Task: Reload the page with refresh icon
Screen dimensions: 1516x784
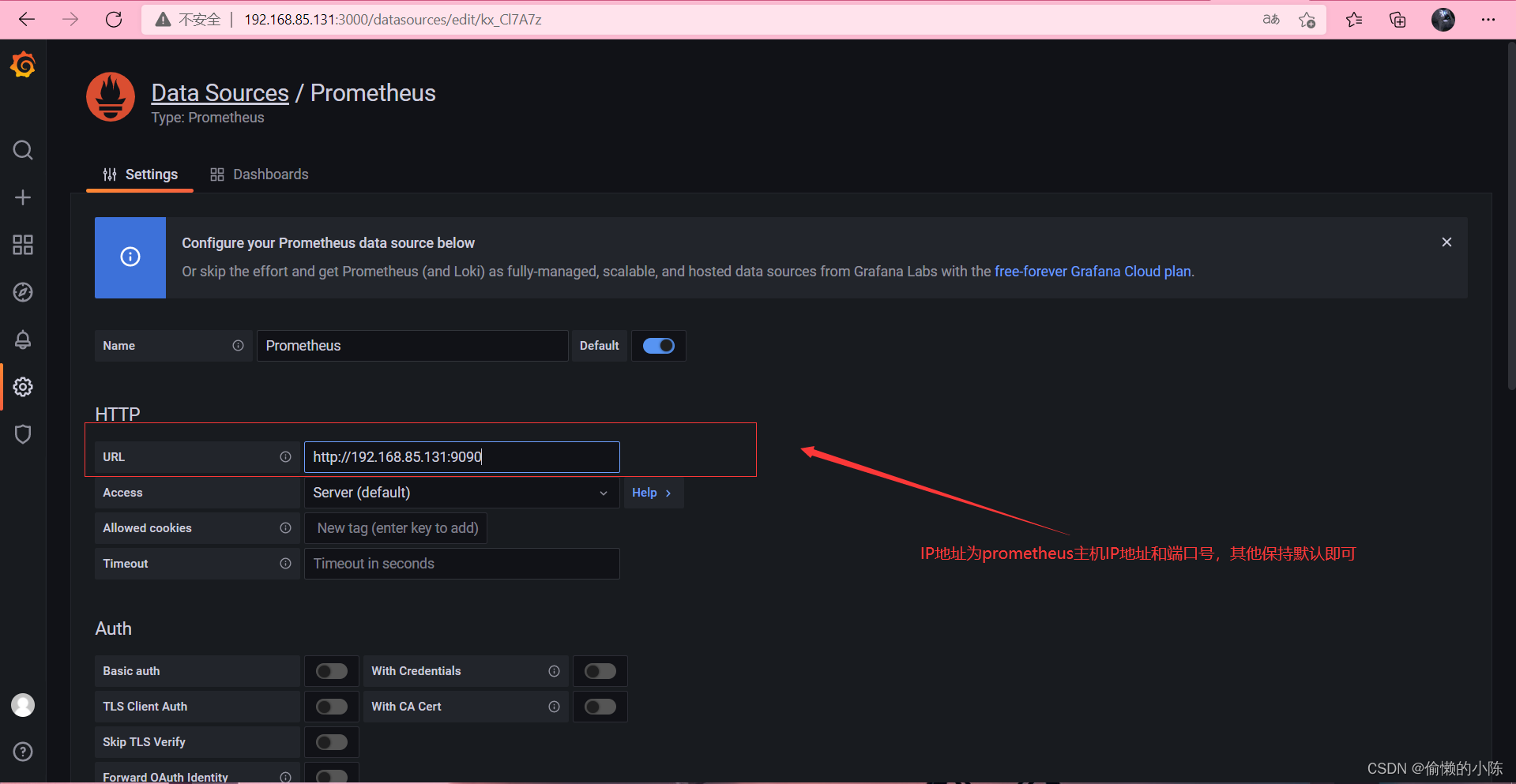Action: coord(114,19)
